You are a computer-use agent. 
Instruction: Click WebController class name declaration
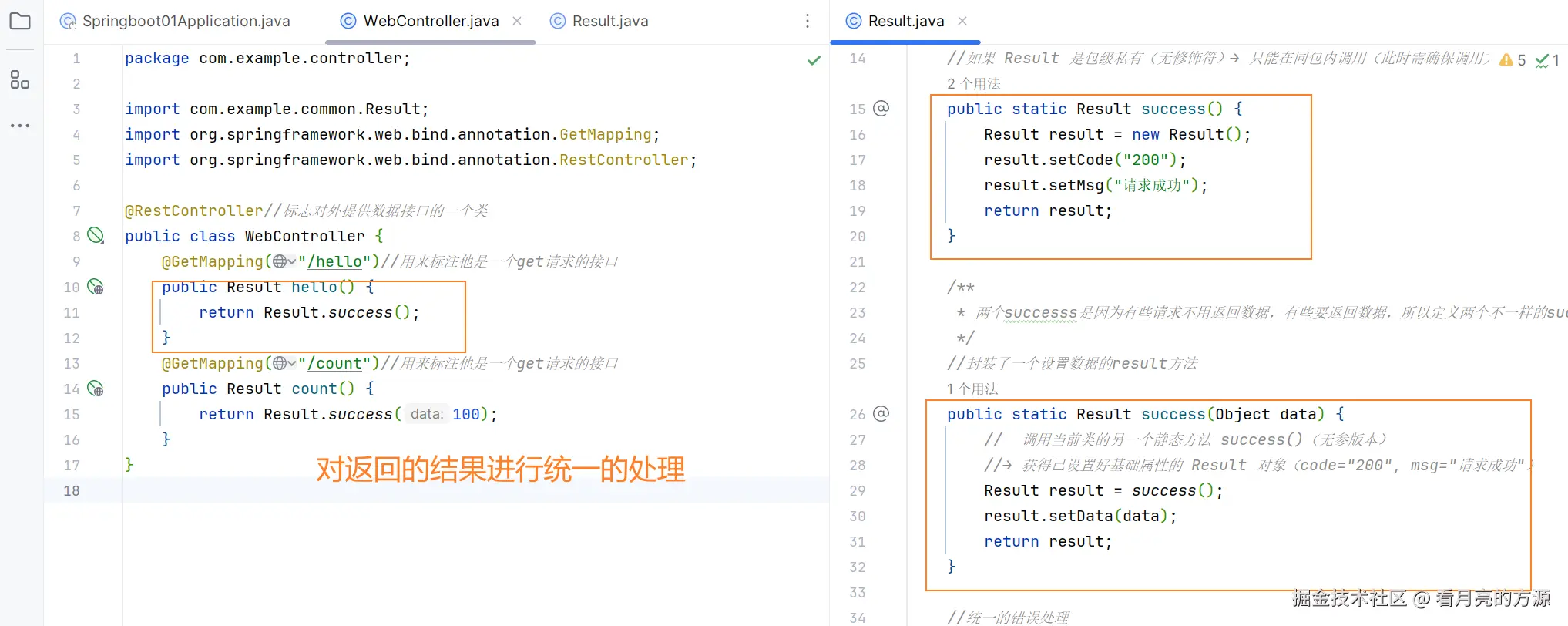[x=305, y=236]
